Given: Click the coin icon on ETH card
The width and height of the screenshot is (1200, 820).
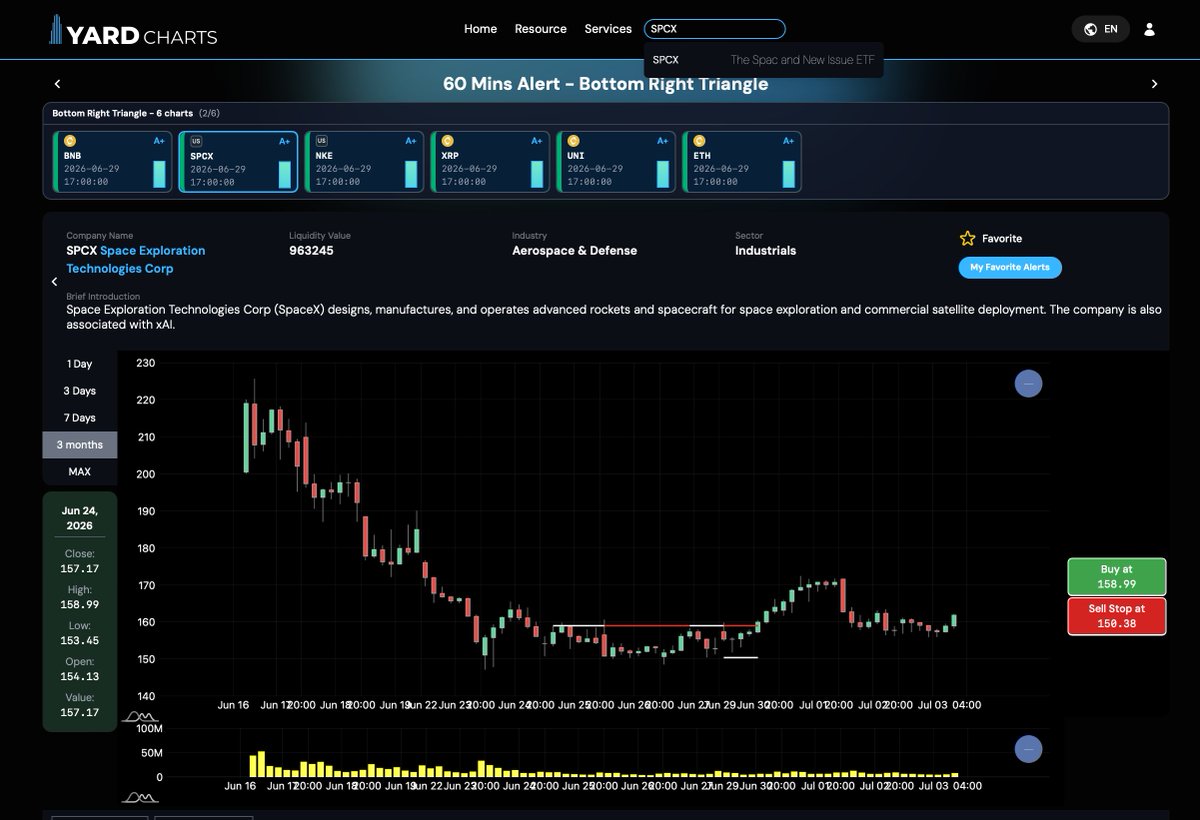Looking at the screenshot, I should click(700, 141).
